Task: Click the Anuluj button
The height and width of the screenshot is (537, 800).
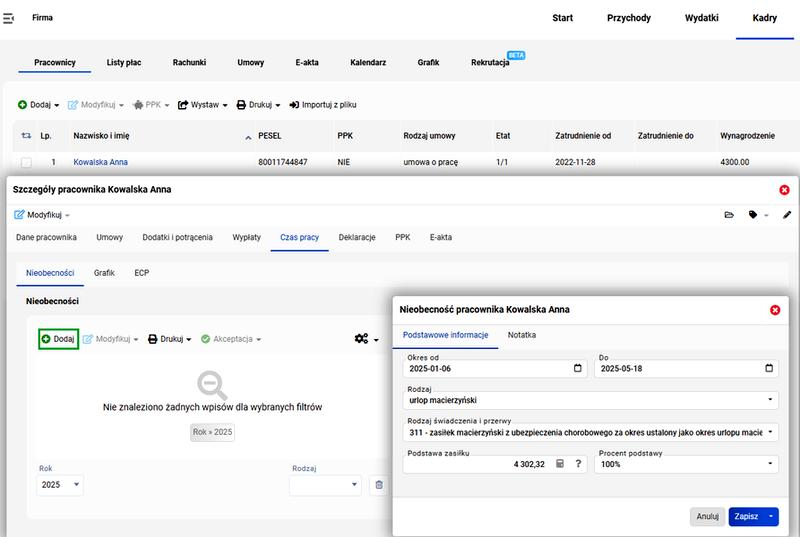Action: pos(707,516)
